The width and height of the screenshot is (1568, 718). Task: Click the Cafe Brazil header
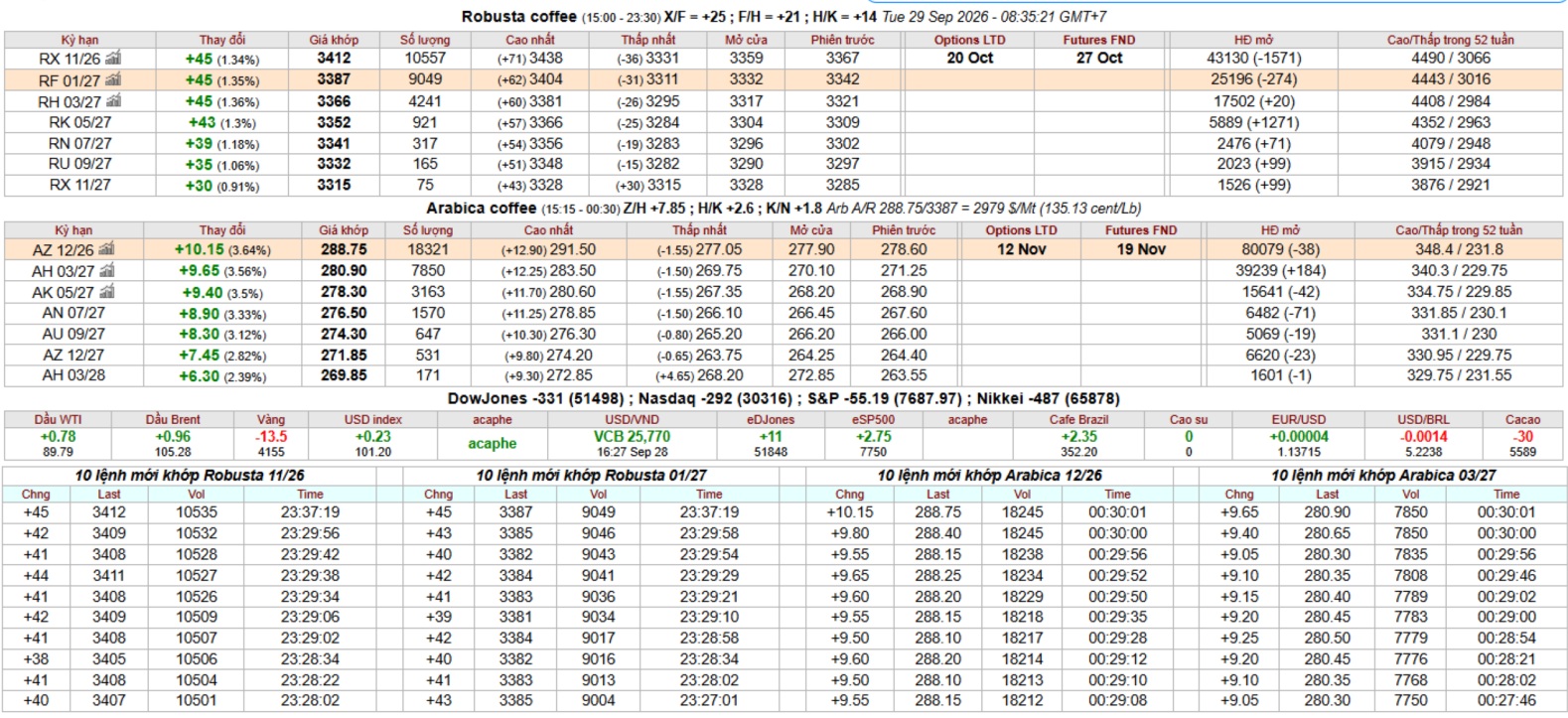(1079, 420)
